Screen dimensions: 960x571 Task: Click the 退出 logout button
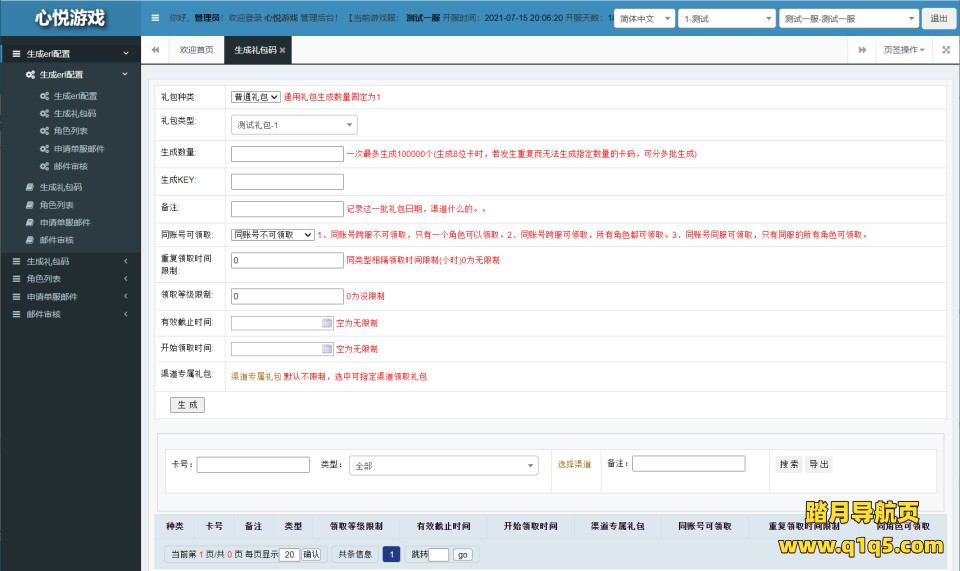pyautogui.click(x=939, y=18)
